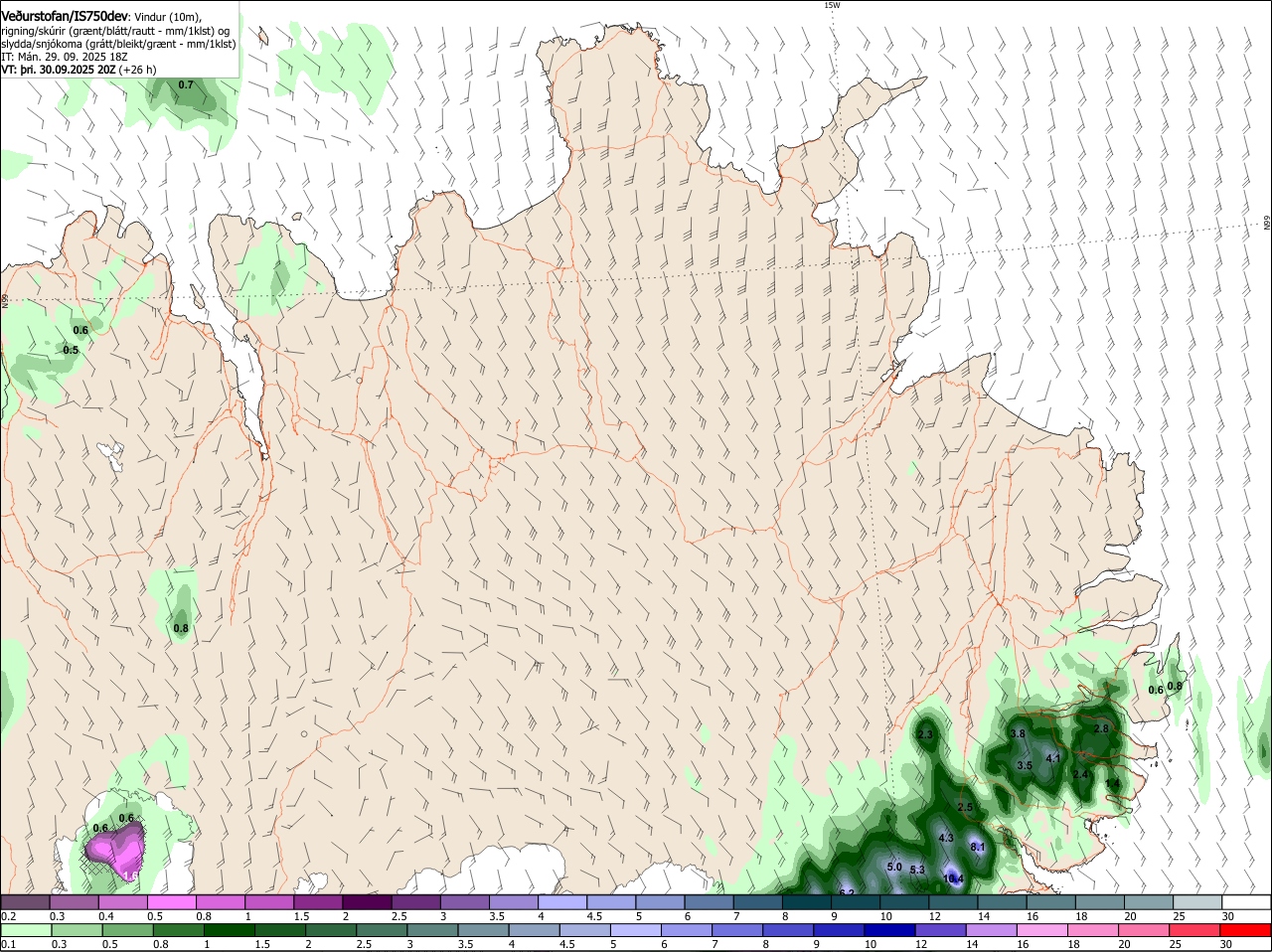
Task: Click the 1.4 precipitation value on the map
Action: [x=1112, y=783]
